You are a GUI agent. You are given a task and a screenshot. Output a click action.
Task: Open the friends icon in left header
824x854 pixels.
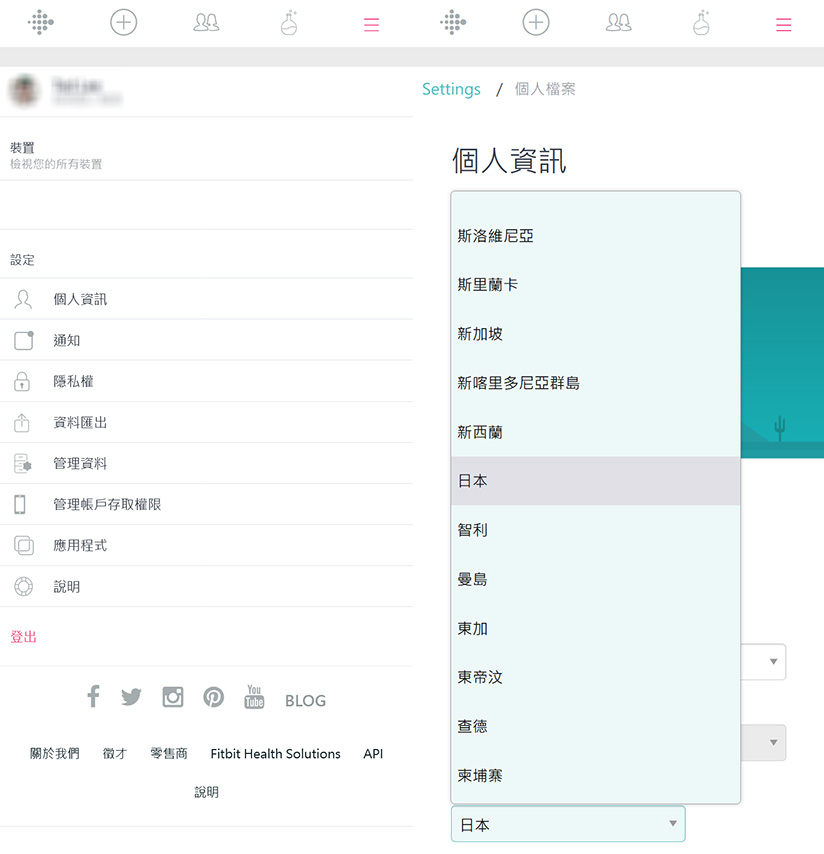point(206,23)
